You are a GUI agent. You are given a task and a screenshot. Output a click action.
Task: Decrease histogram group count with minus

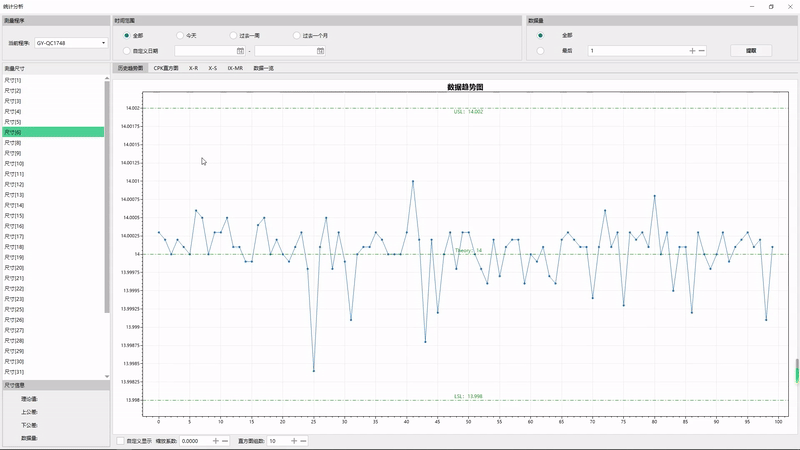(x=303, y=441)
